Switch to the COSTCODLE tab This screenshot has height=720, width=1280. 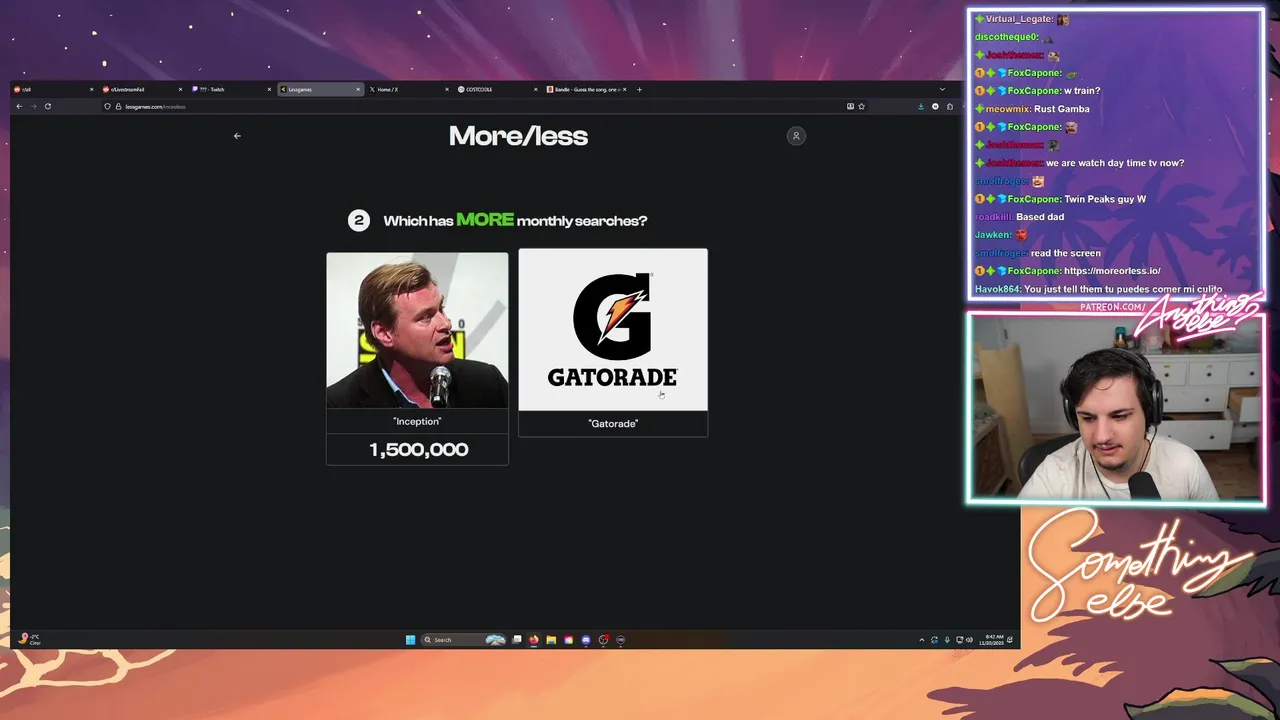pyautogui.click(x=496, y=89)
